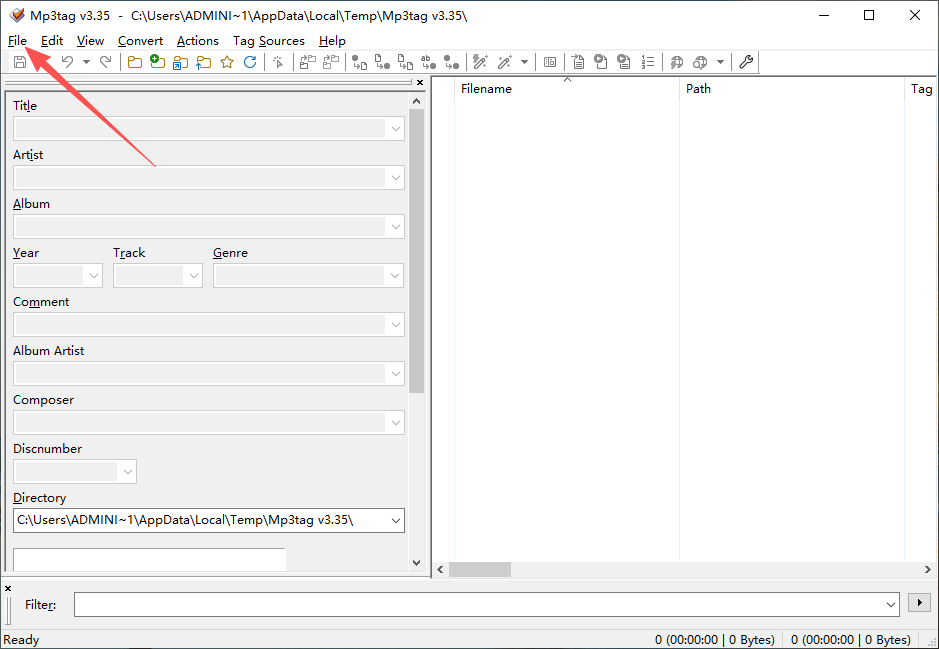
Task: Click the create playlist with lined page icon
Action: point(624,62)
